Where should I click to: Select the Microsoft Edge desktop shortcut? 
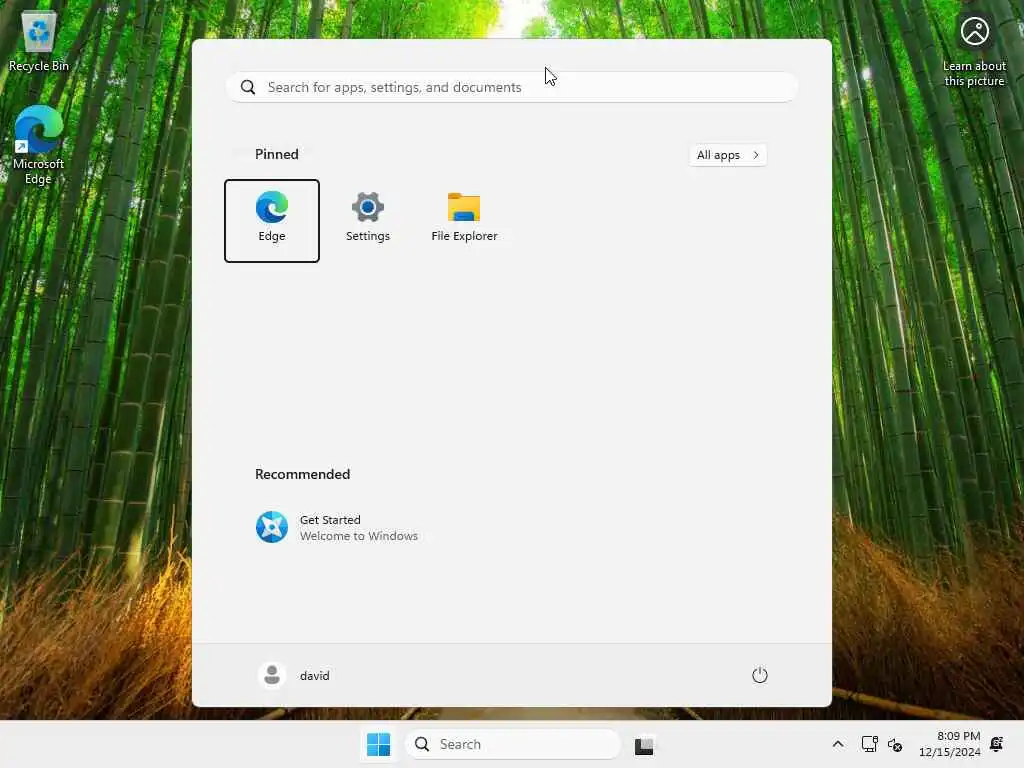[x=39, y=146]
